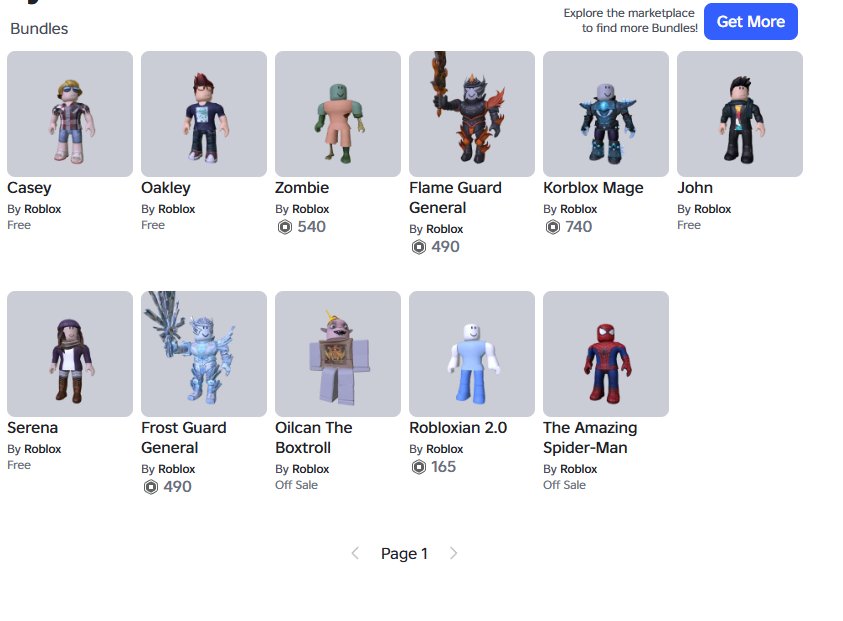
Task: Go to next page with right chevron
Action: (x=453, y=553)
